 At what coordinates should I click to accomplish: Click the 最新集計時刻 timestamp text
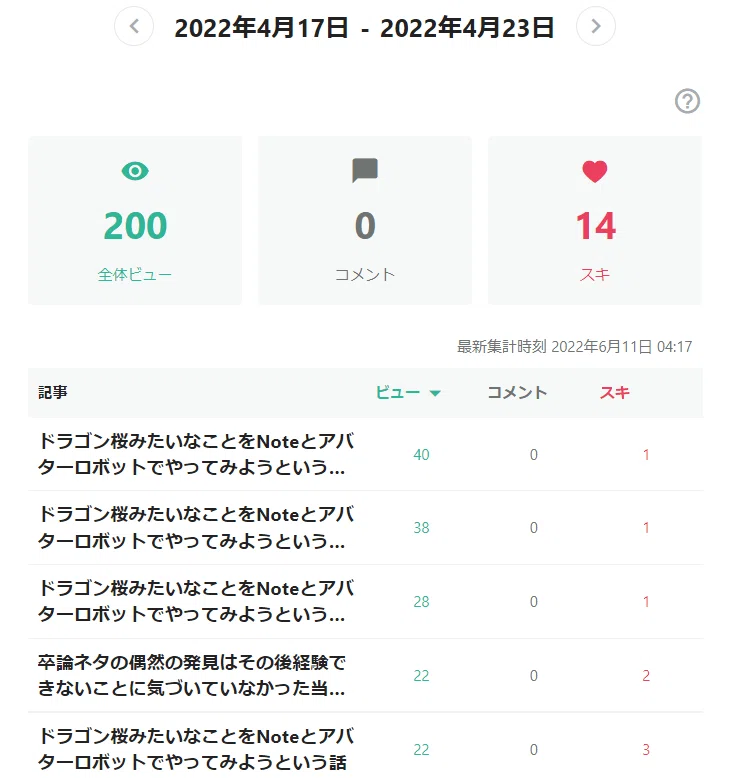574,346
